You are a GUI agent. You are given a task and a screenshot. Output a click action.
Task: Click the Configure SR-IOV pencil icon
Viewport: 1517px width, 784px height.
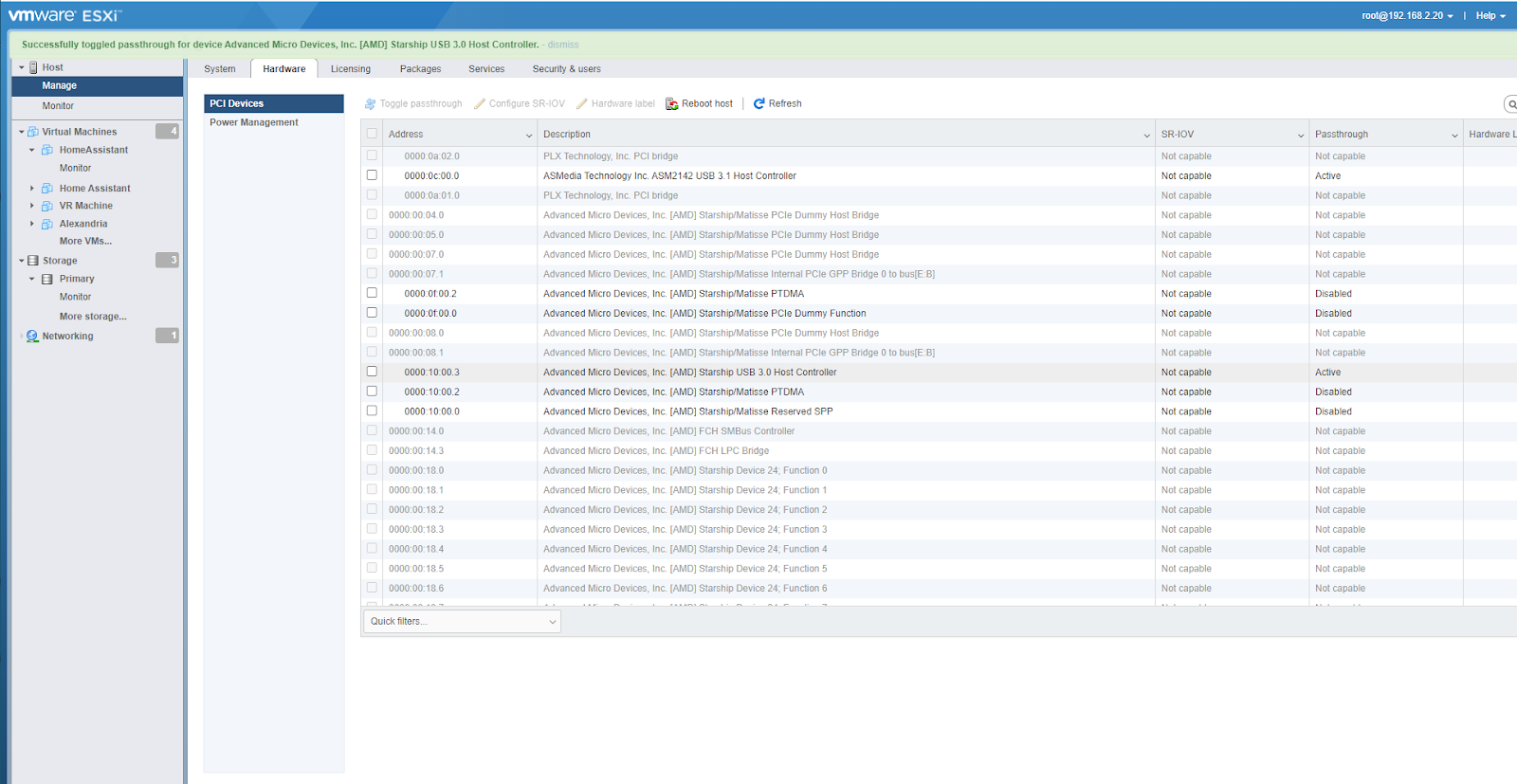click(x=480, y=103)
